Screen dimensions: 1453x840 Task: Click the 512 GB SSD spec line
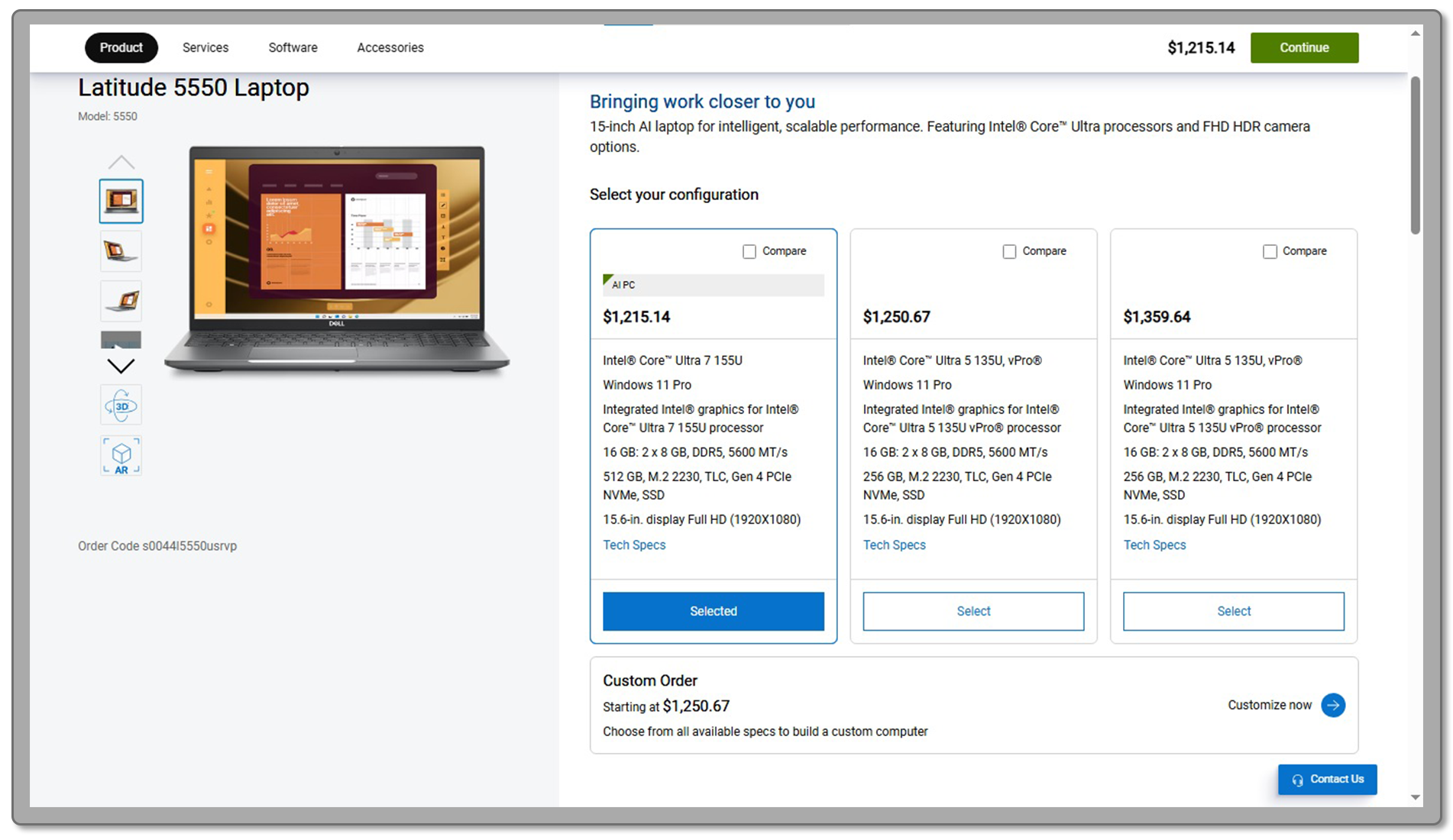pyautogui.click(x=697, y=486)
